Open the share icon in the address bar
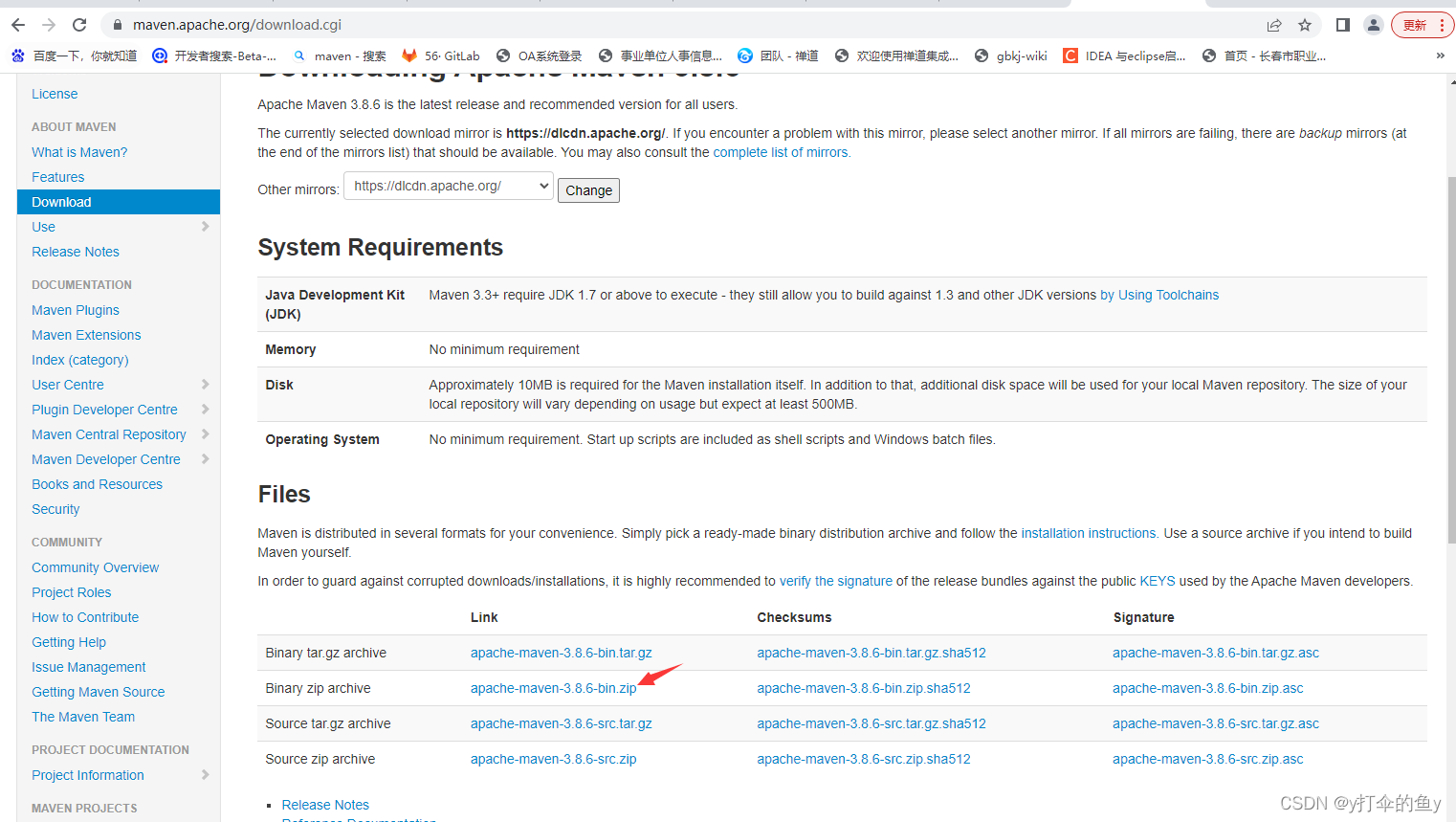The width and height of the screenshot is (1456, 822). [1275, 24]
